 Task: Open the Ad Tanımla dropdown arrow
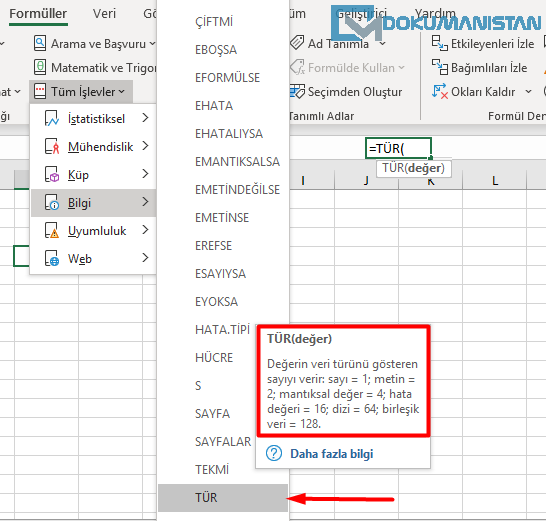(383, 44)
